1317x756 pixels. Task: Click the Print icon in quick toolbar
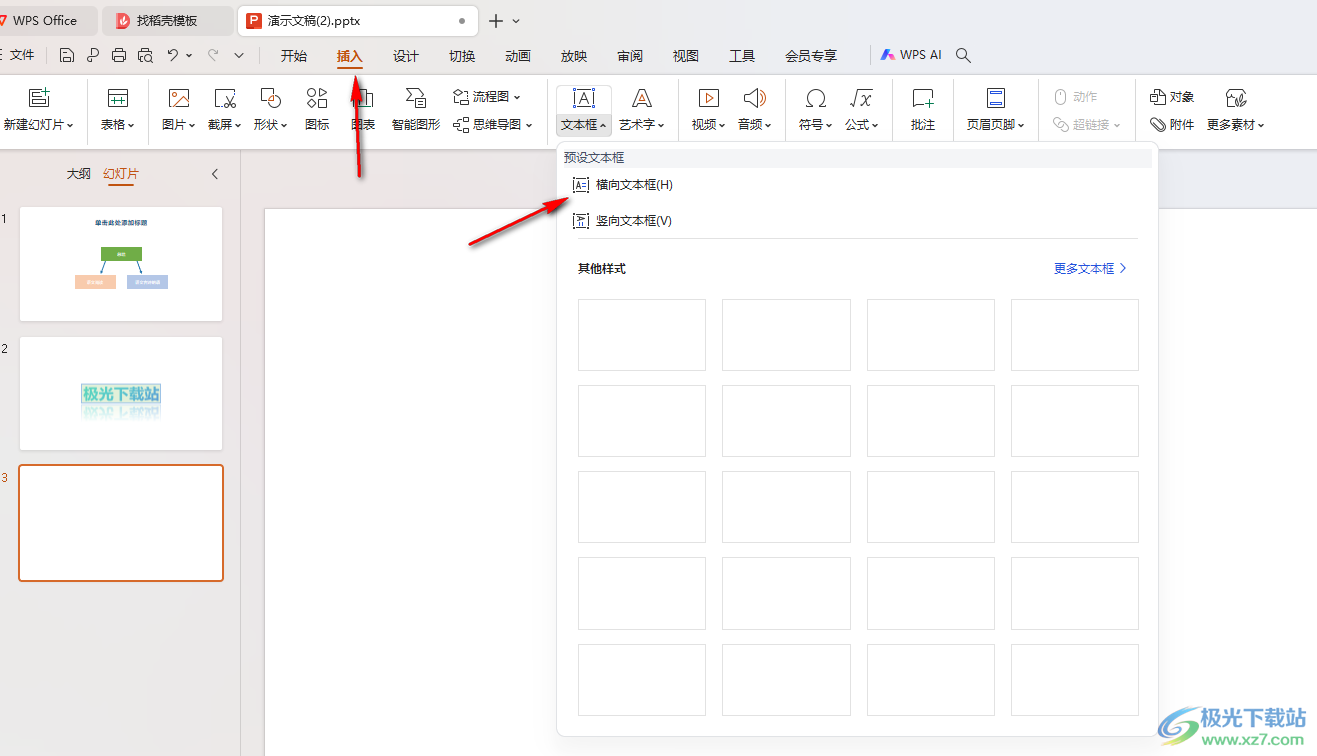119,56
